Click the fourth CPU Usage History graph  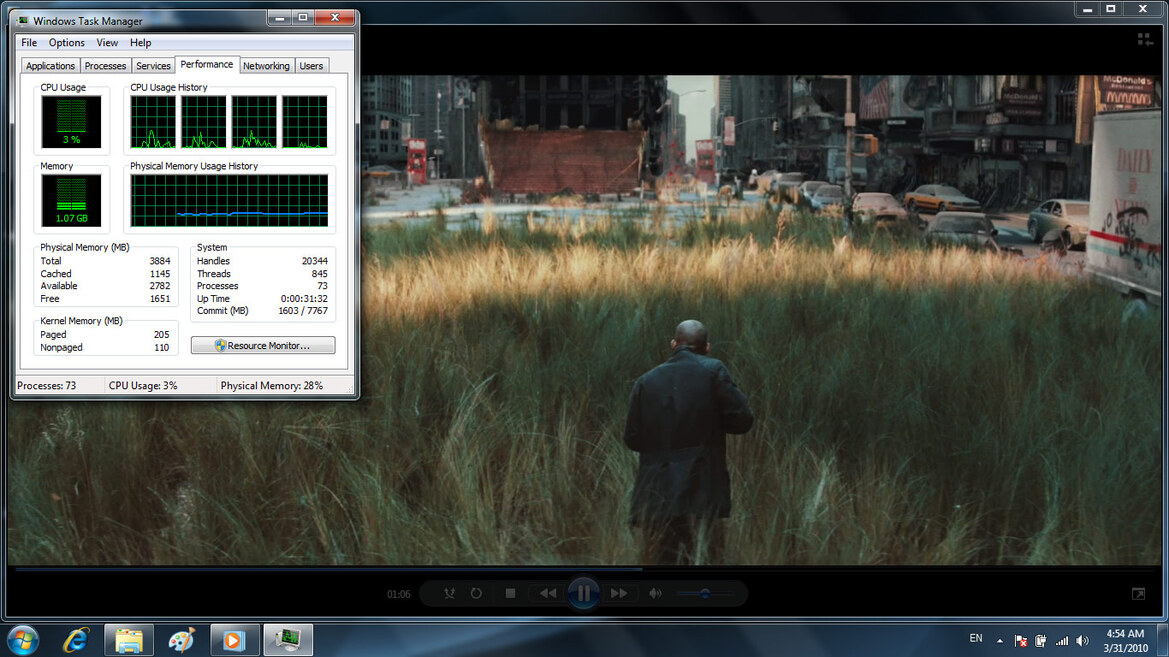(x=305, y=122)
